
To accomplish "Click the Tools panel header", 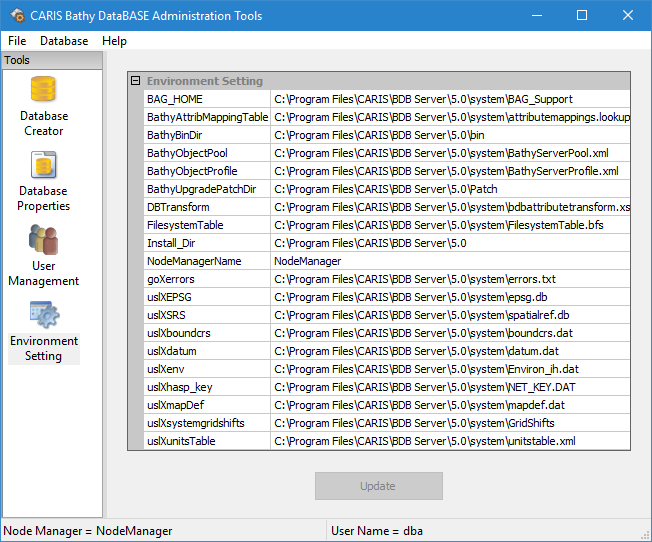I will click(52, 61).
